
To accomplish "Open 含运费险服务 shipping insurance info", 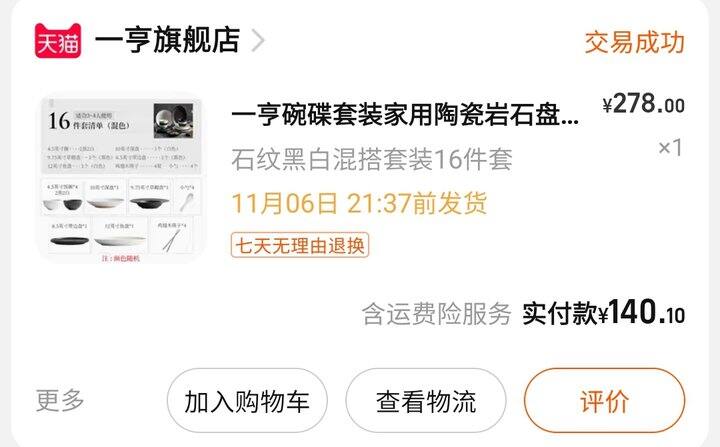I will [436, 314].
